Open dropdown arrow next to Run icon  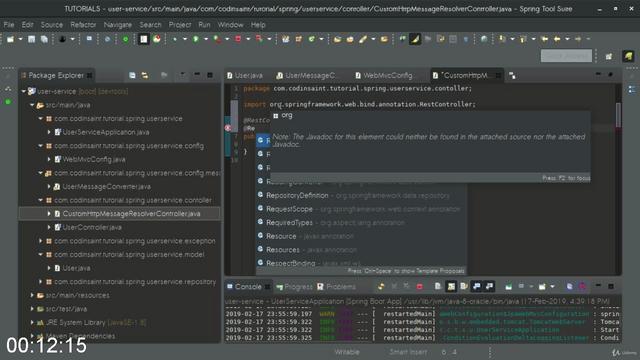[206, 39]
